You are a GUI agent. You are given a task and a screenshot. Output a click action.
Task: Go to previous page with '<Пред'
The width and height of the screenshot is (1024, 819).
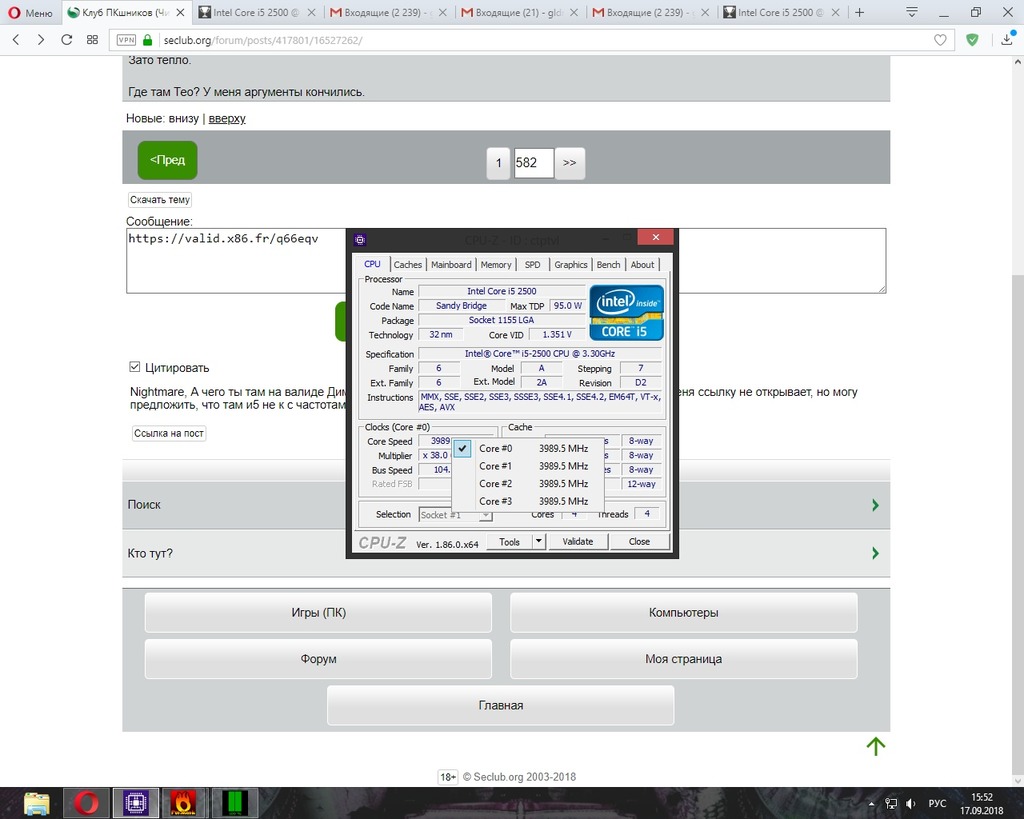167,160
